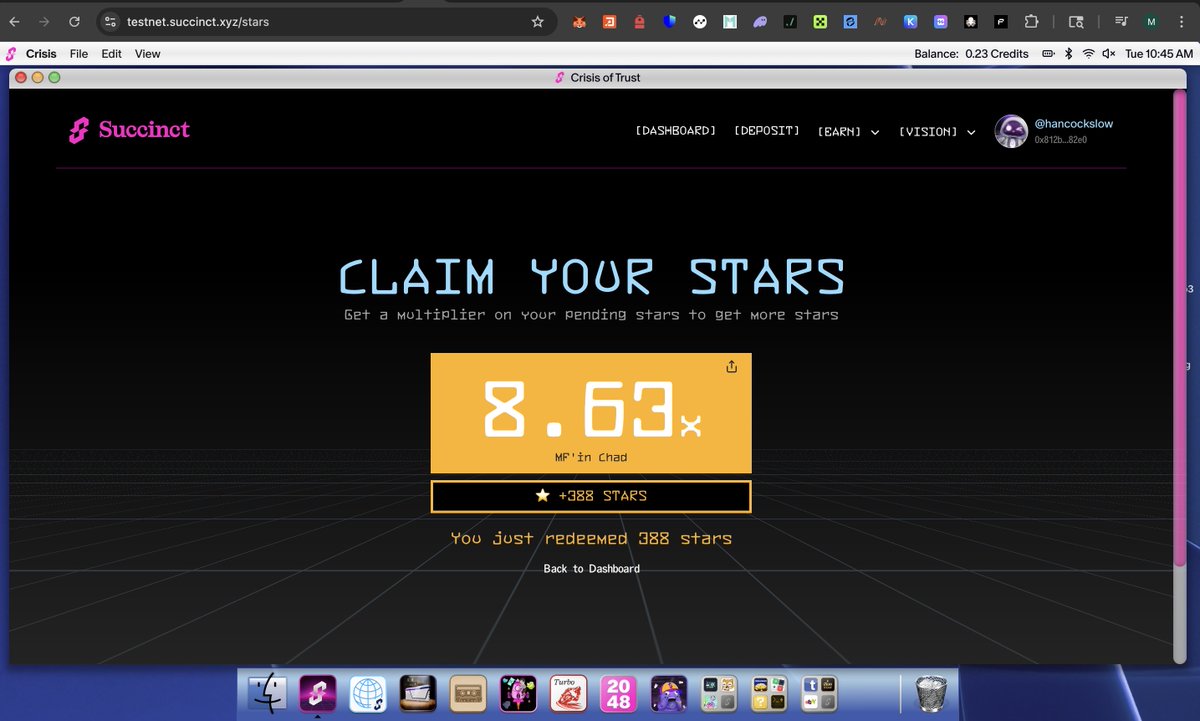Open Finder in the dock
Screen dimensions: 1200x721
pos(266,694)
